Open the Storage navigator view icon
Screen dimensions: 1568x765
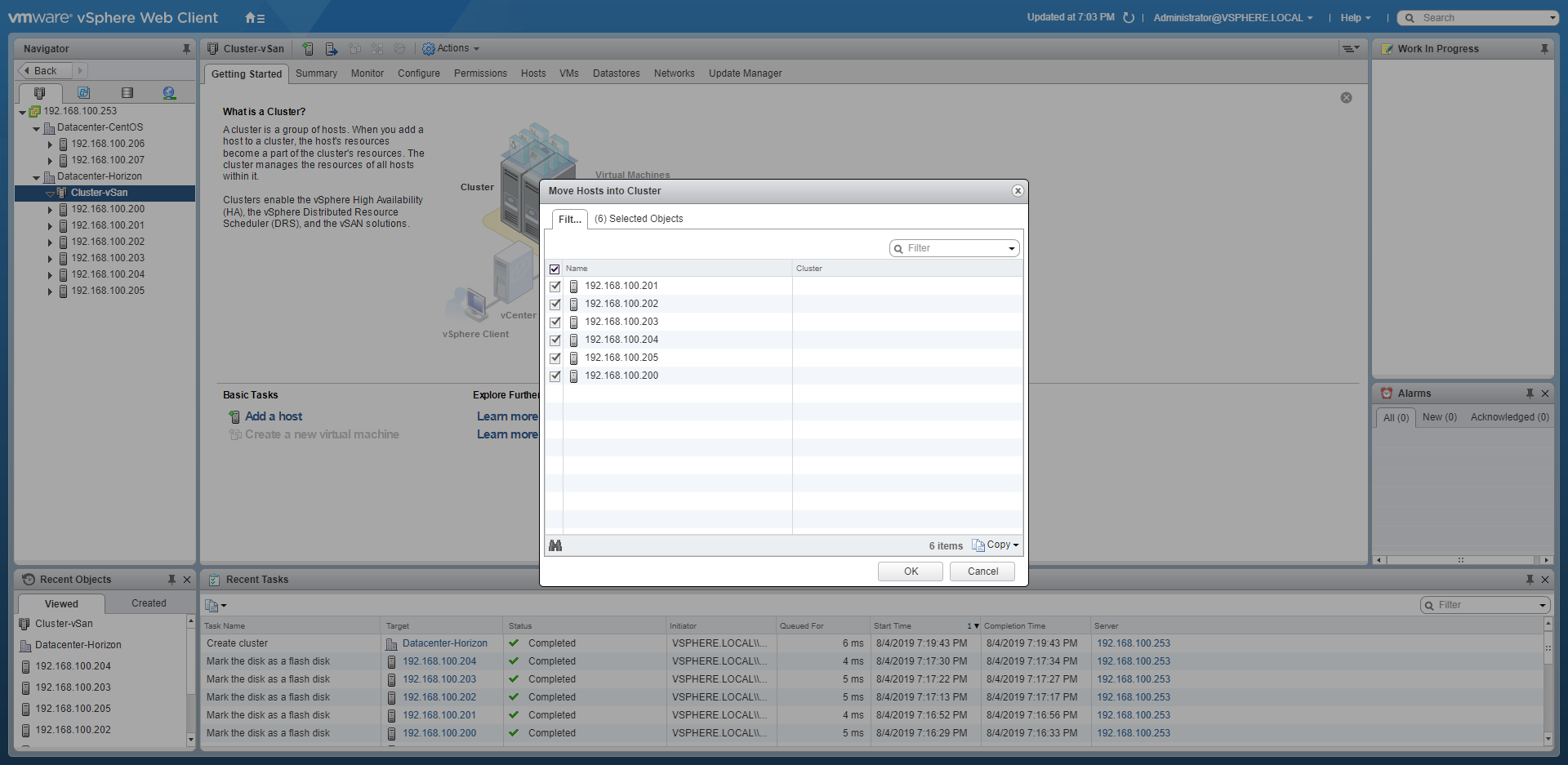click(x=127, y=93)
